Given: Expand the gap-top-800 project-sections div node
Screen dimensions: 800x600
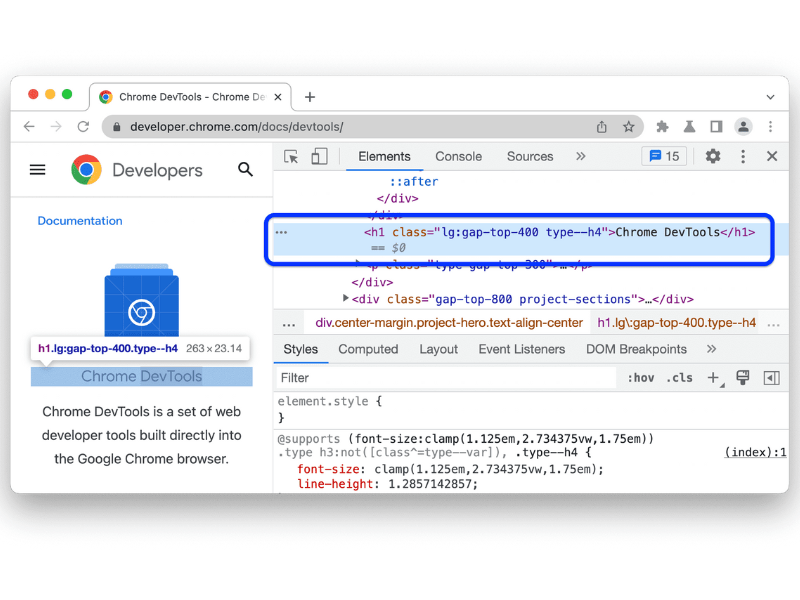Looking at the screenshot, I should coord(345,298).
